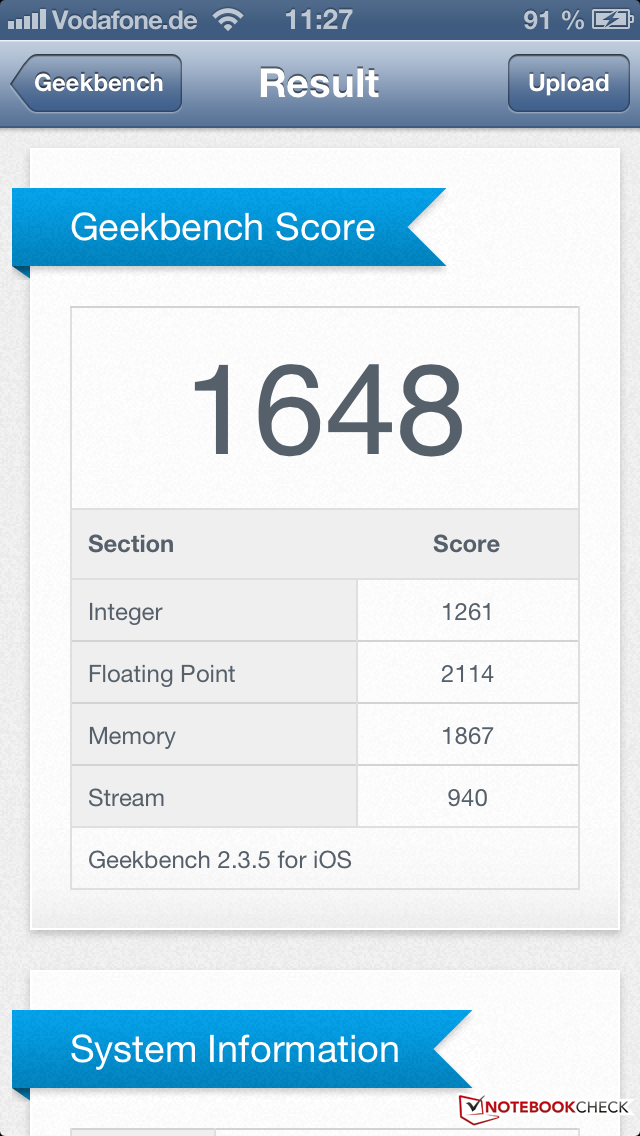Tap the cellular signal bars icon
Image resolution: width=640 pixels, height=1136 pixels.
coord(27,19)
